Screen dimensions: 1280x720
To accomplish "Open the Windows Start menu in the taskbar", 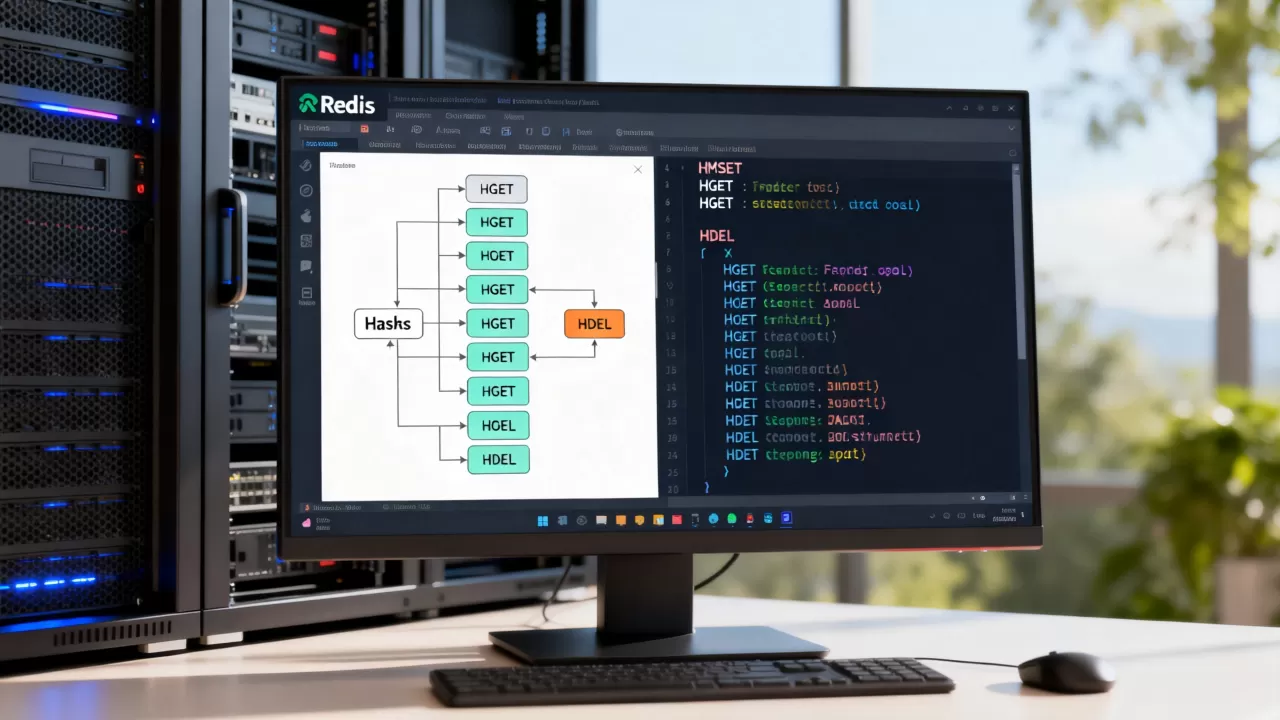I will (x=543, y=520).
